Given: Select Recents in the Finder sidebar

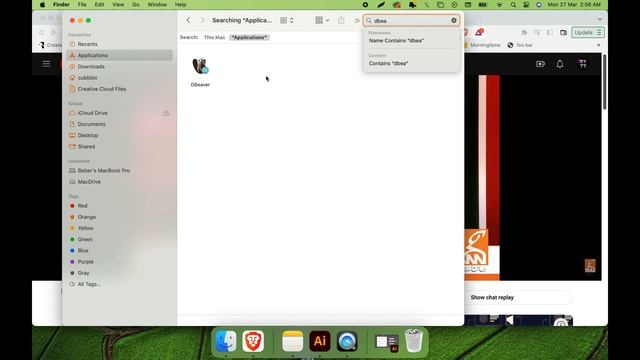Looking at the screenshot, I should [119, 44].
